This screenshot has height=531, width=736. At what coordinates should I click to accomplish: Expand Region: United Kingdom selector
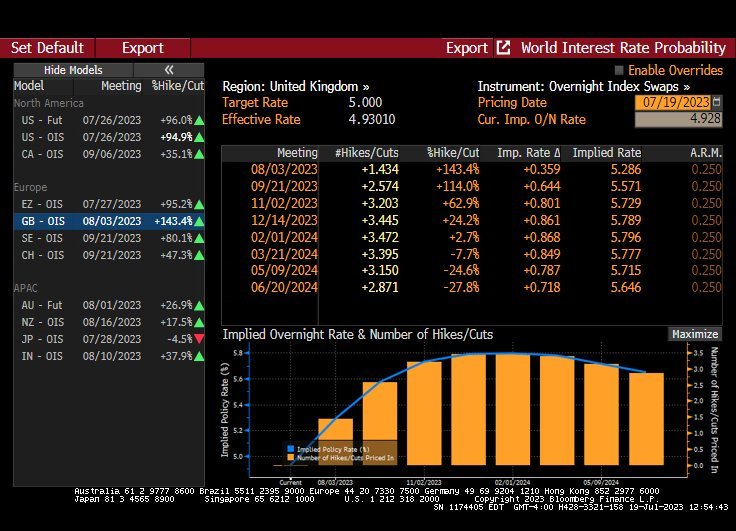click(x=295, y=87)
